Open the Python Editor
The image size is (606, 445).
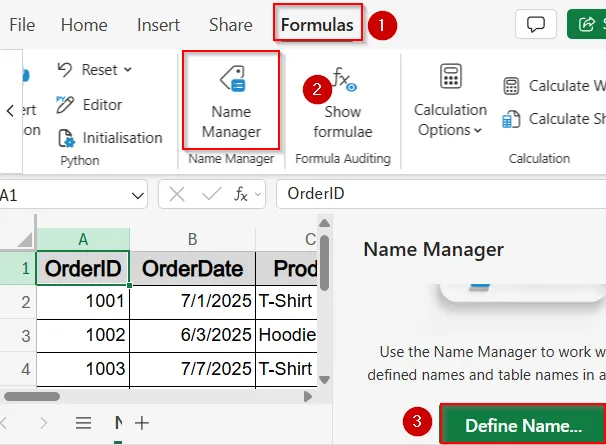point(89,104)
